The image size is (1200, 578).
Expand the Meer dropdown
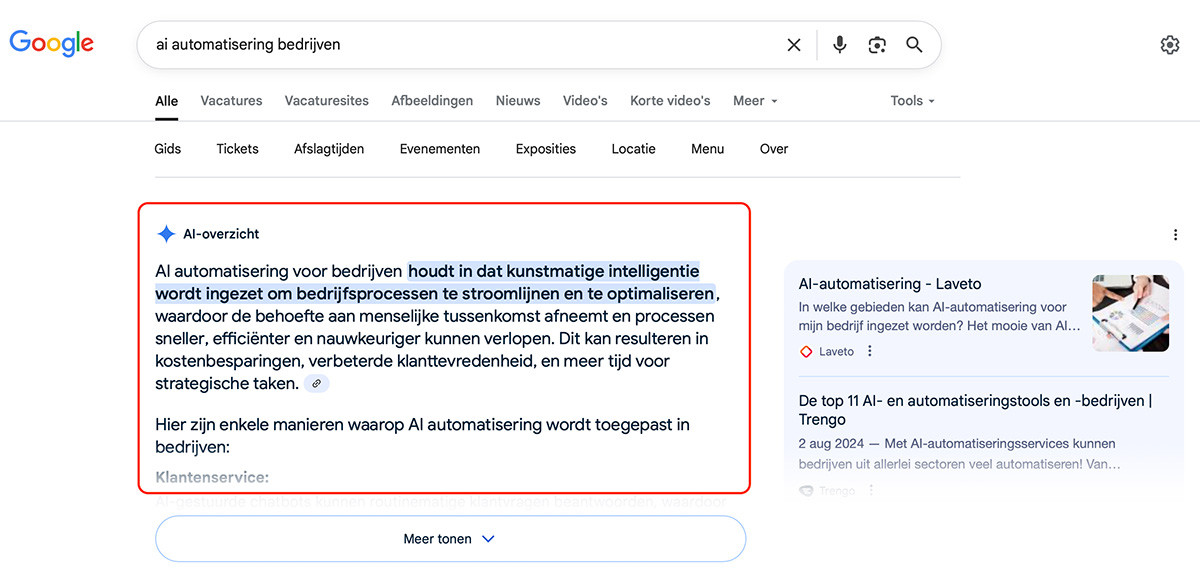(x=755, y=101)
